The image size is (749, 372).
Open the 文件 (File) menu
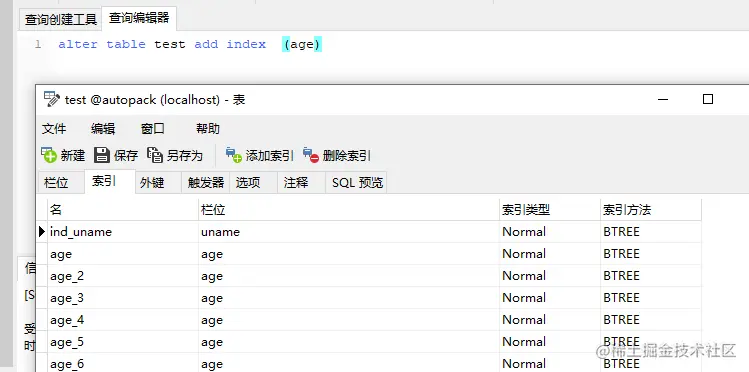pyautogui.click(x=54, y=128)
